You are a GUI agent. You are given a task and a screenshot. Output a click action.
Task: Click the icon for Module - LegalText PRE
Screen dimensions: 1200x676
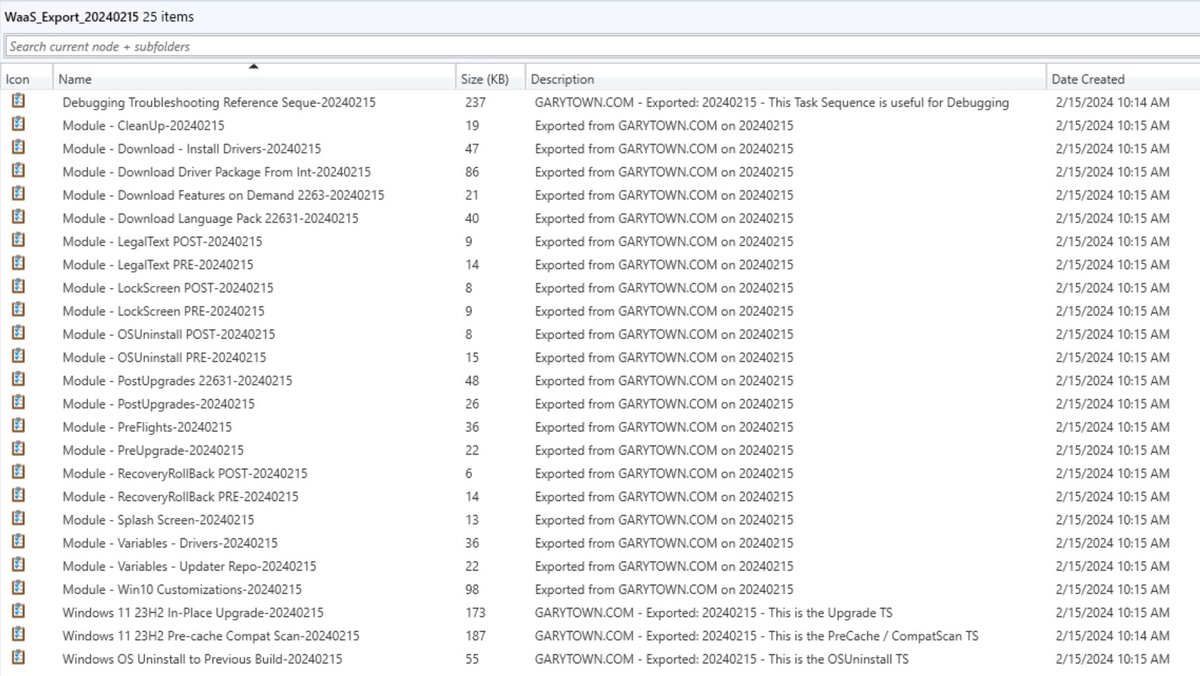pos(18,264)
